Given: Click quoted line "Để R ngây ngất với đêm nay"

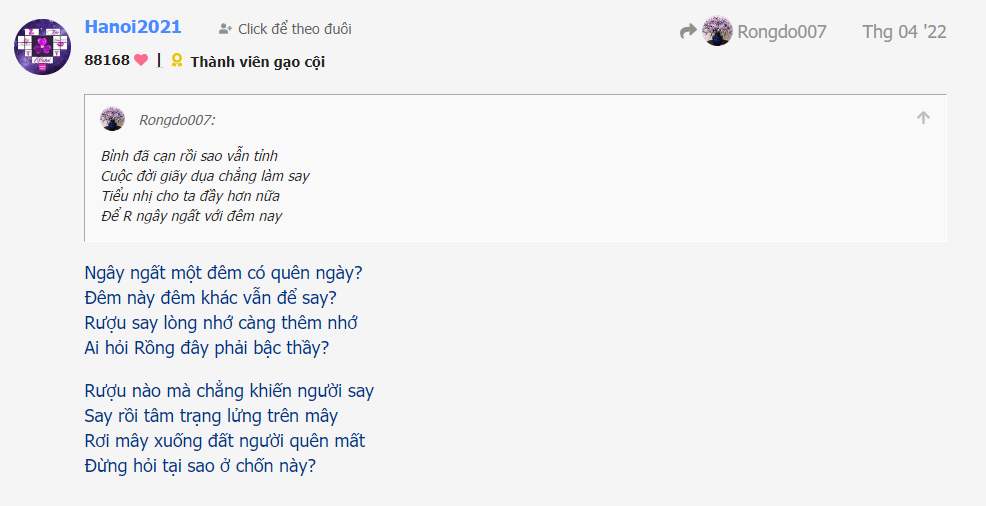Looking at the screenshot, I should pos(191,216).
